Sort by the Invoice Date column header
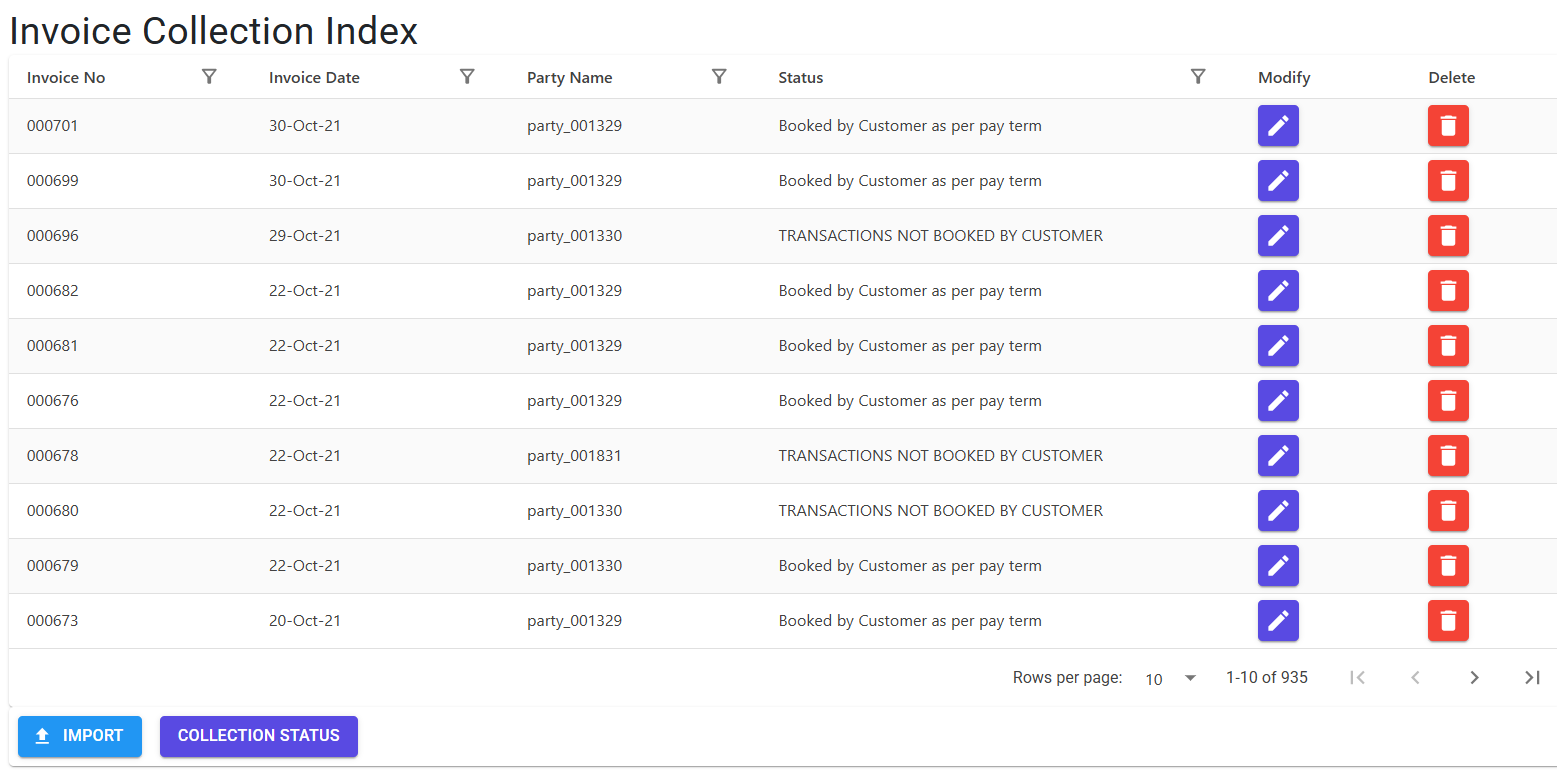The image size is (1557, 780). click(314, 78)
